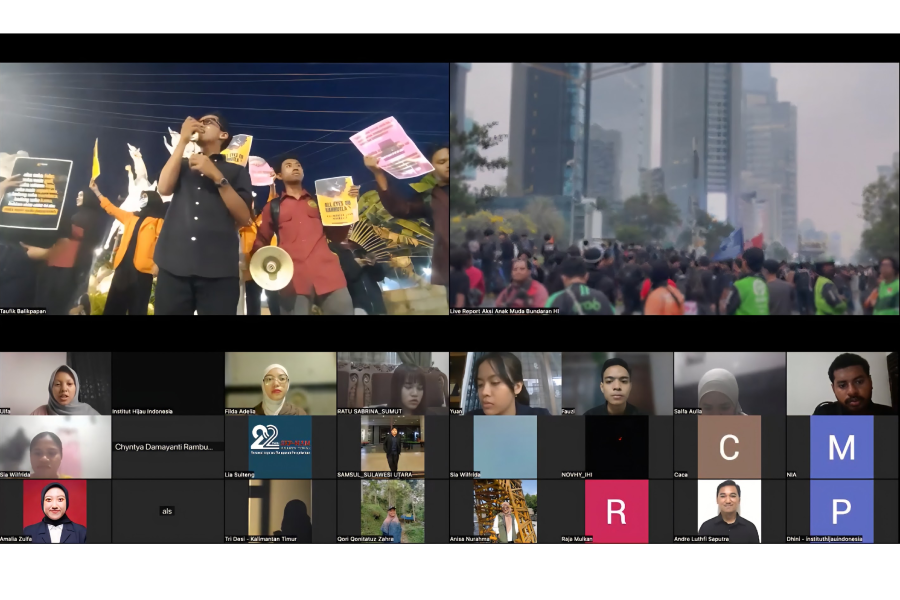
Task: Select RATU SABRINA_SUMUT's video tile
Action: 393,384
